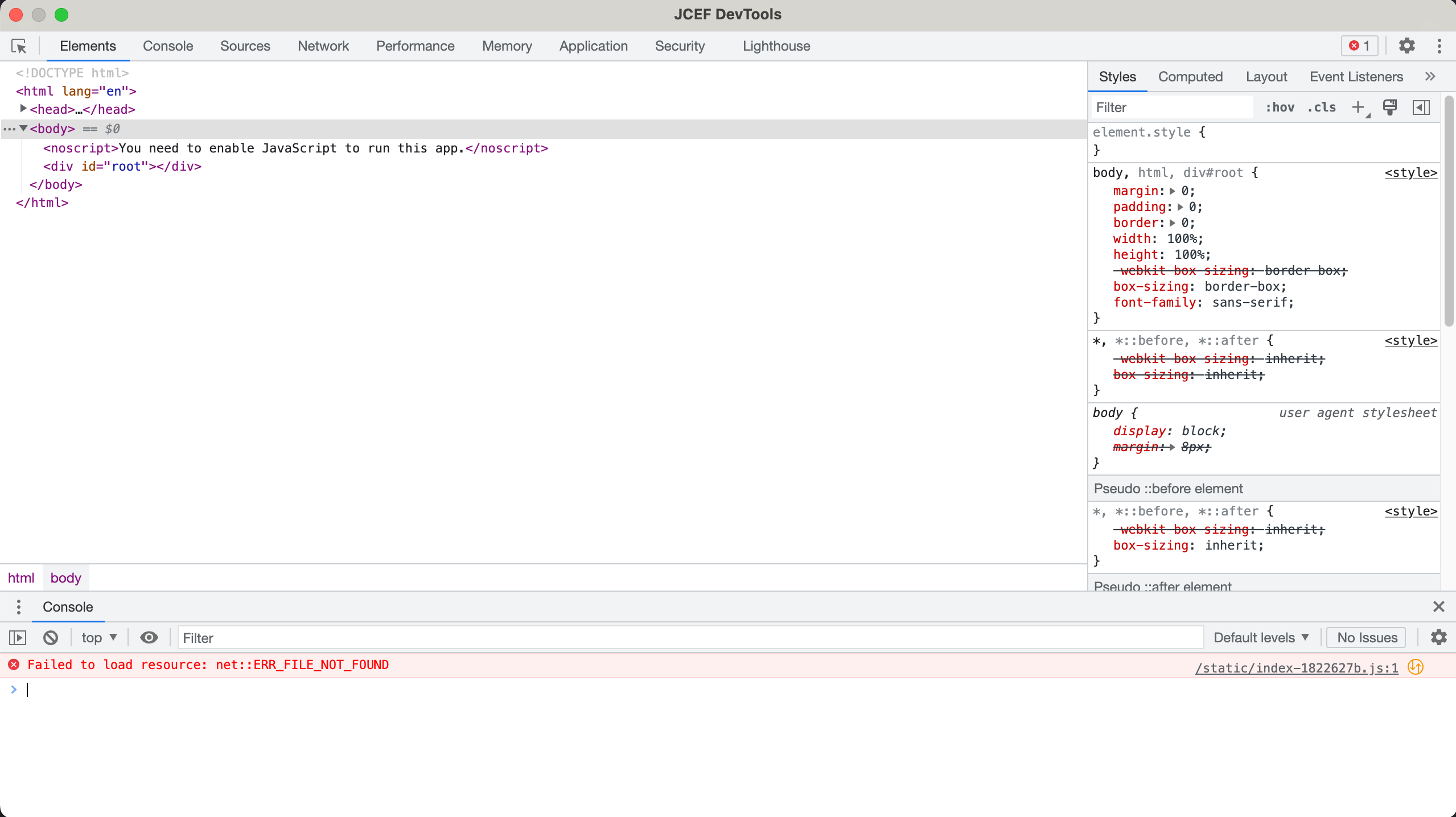The image size is (1456, 817).
Task: Toggle element classes editor with .cls
Action: point(1322,108)
